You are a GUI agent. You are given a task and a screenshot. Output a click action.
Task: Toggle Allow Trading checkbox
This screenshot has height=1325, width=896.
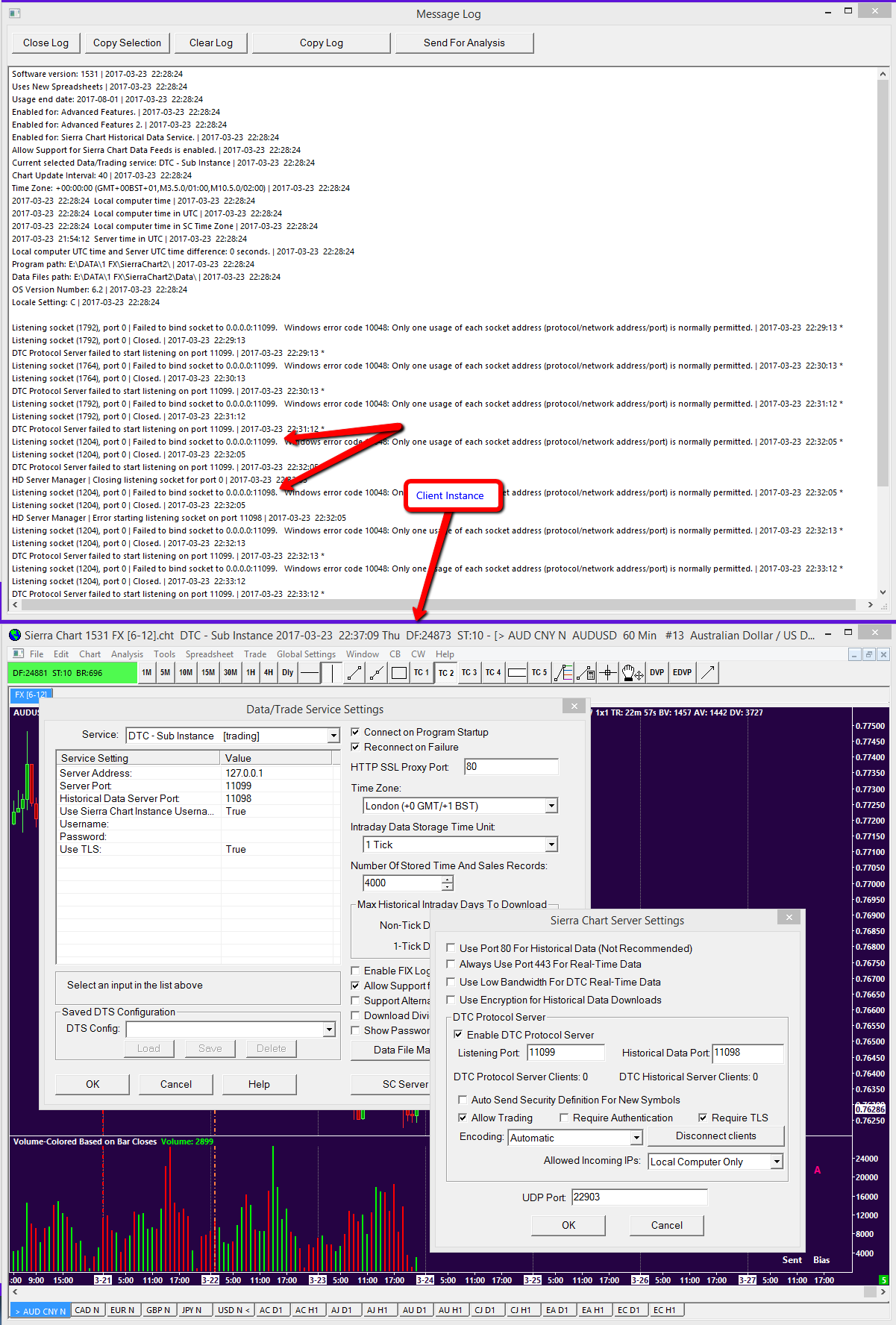click(463, 1118)
